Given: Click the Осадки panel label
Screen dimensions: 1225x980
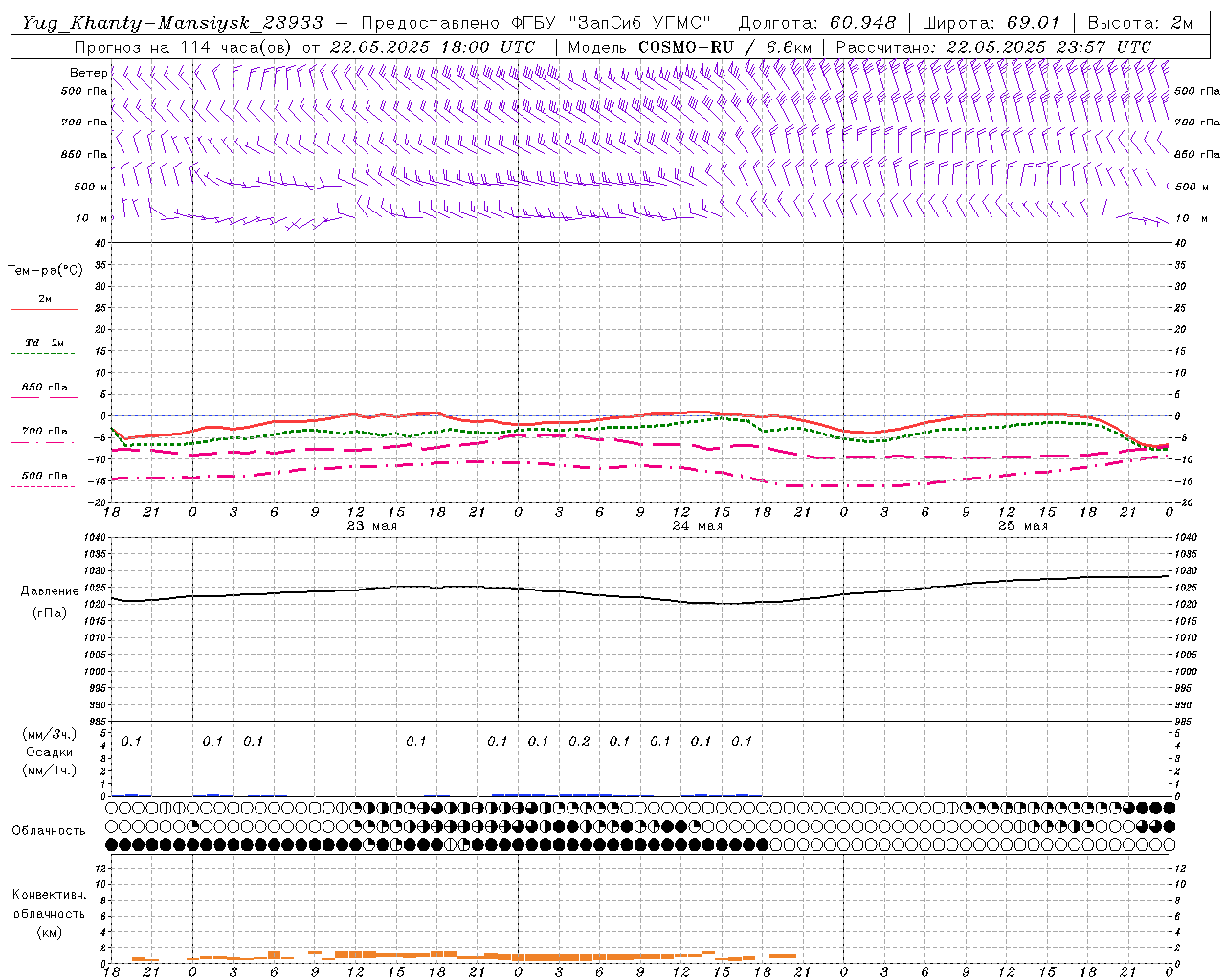Looking at the screenshot, I should (50, 752).
